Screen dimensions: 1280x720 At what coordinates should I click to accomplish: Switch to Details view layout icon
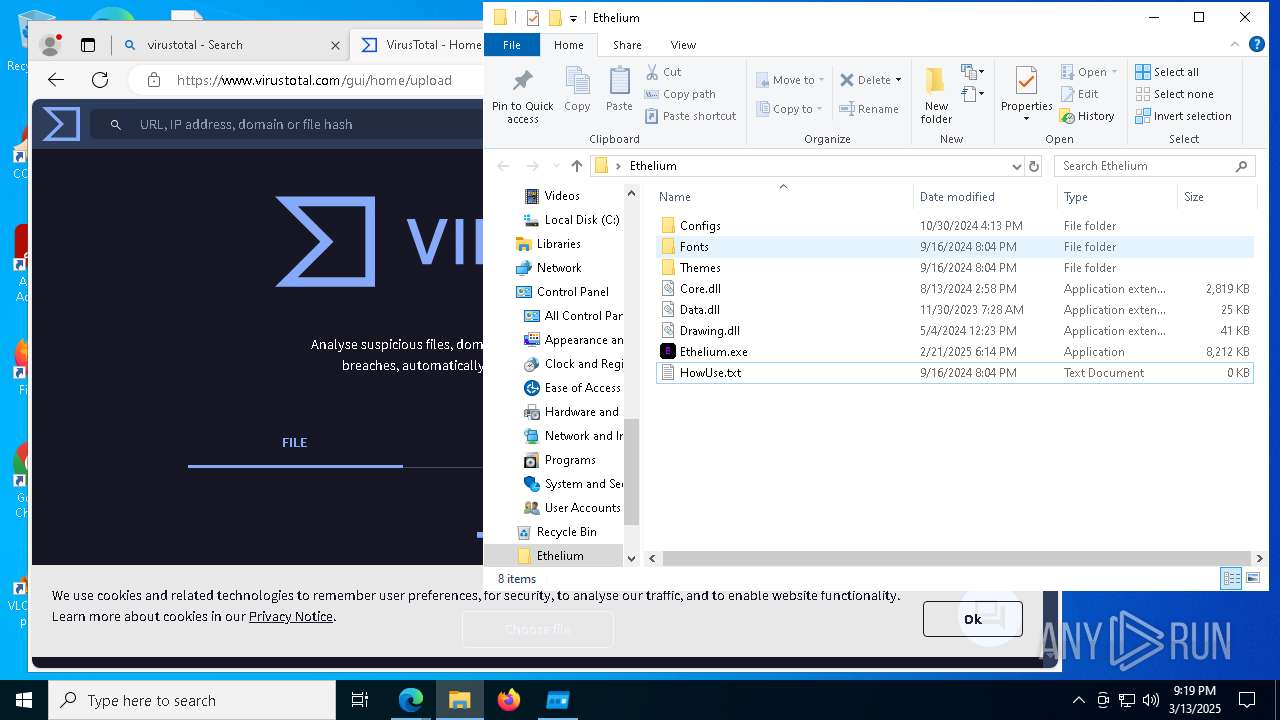pyautogui.click(x=1232, y=579)
